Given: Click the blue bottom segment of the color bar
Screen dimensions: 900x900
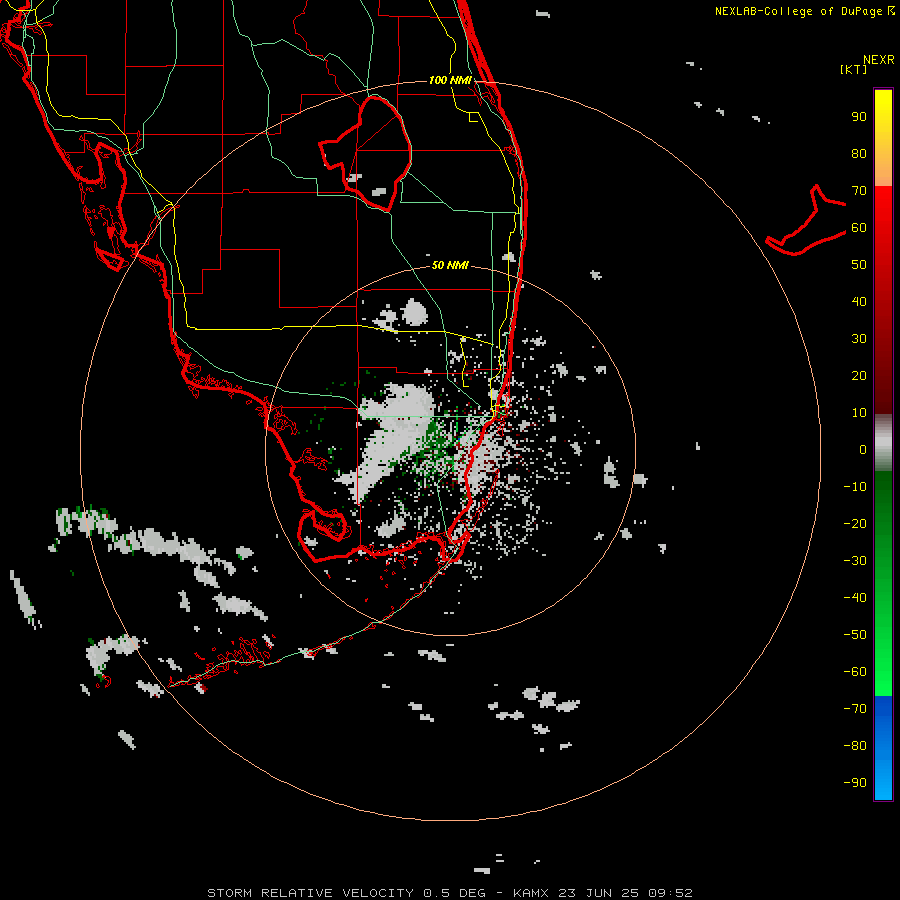Looking at the screenshot, I should 883,748.
